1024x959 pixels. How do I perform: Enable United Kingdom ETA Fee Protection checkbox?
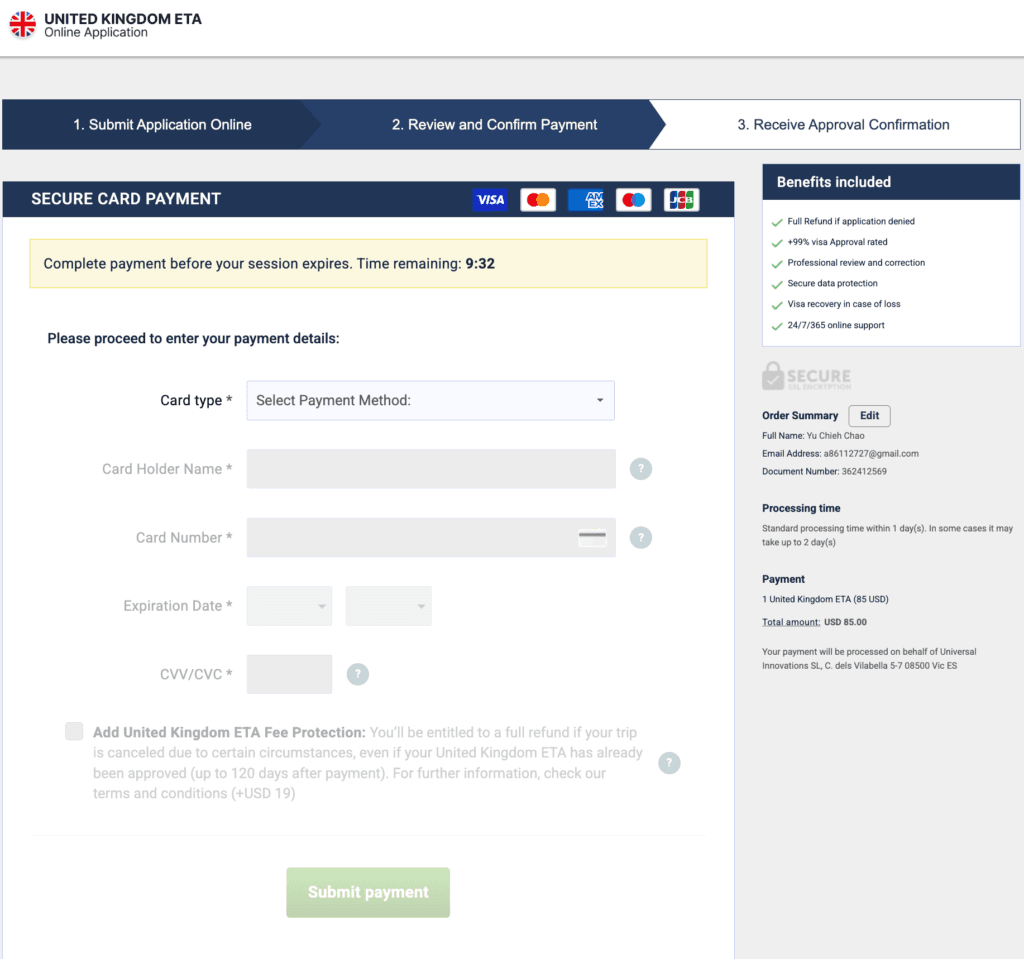tap(74, 731)
